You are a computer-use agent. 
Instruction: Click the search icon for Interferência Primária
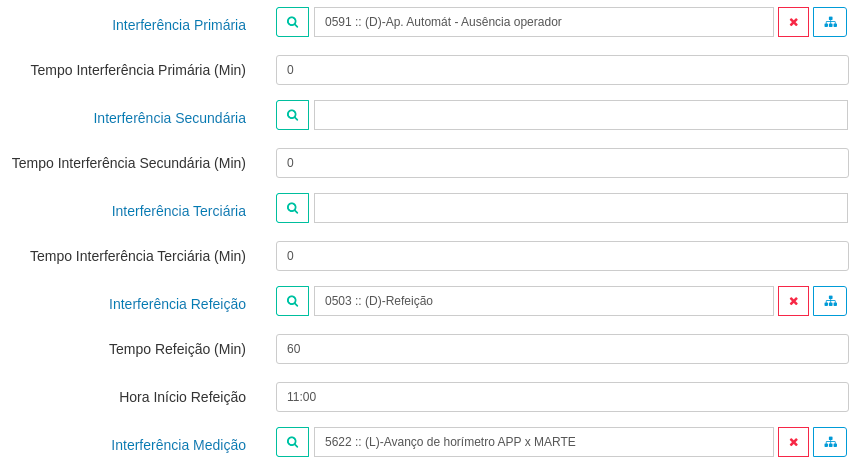[x=292, y=22]
